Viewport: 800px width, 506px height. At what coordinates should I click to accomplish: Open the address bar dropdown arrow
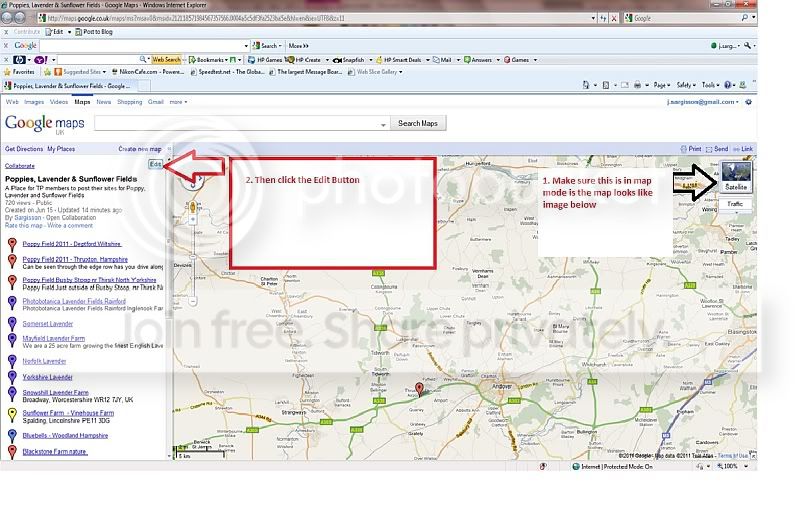tap(593, 18)
